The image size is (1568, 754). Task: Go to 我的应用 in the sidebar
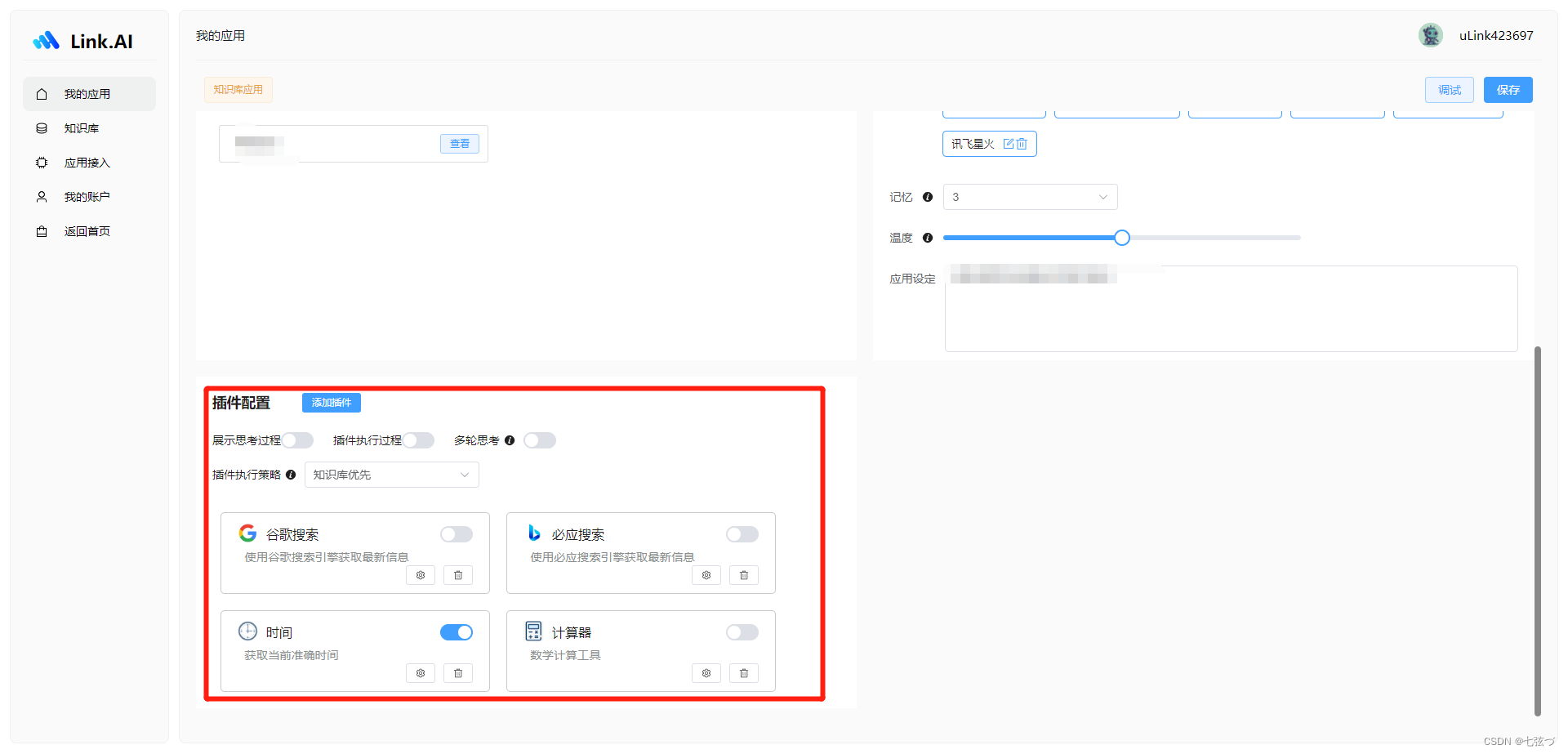89,94
